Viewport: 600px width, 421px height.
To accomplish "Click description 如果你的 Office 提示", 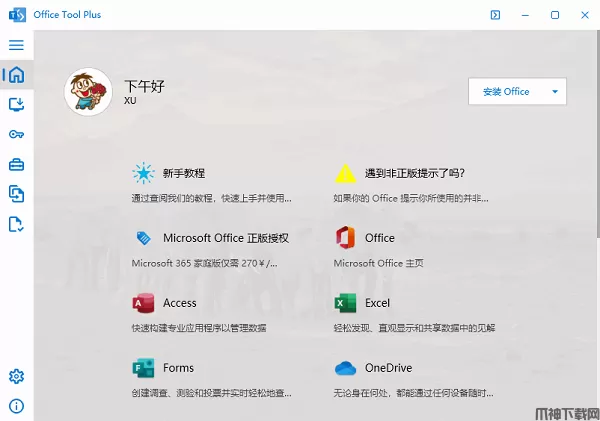I will [x=411, y=198].
